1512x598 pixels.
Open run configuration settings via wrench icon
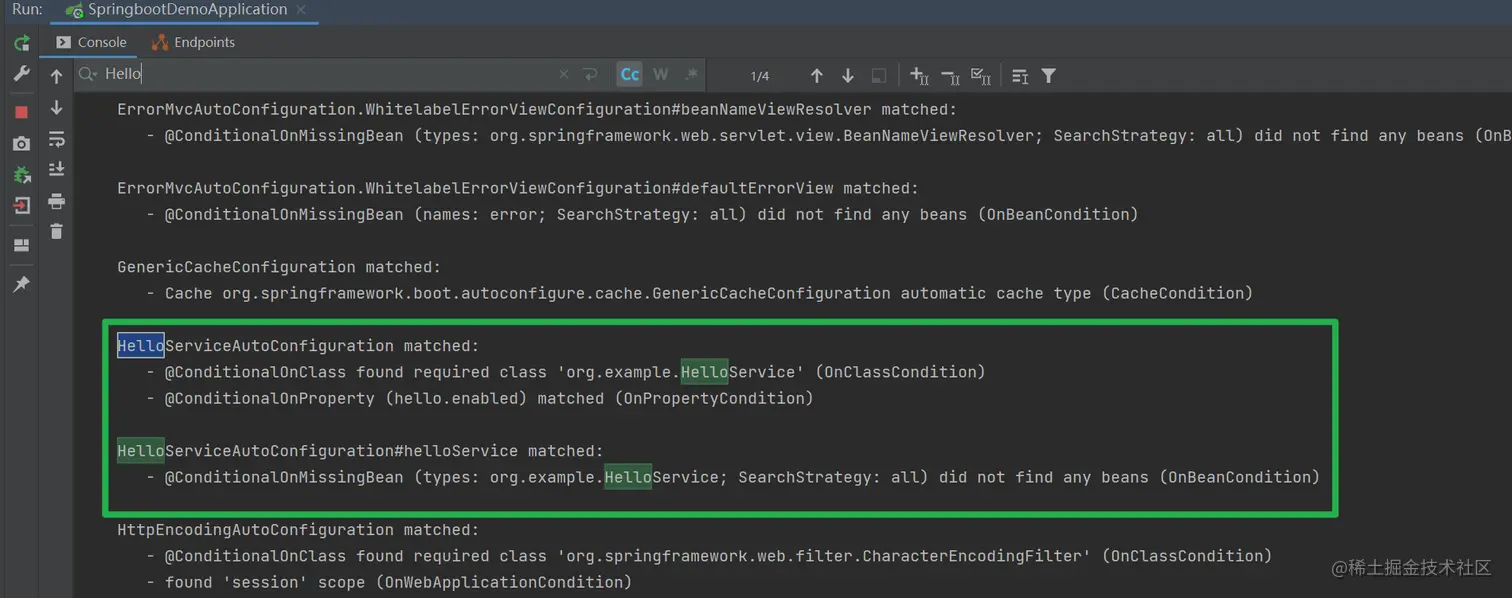pos(21,75)
